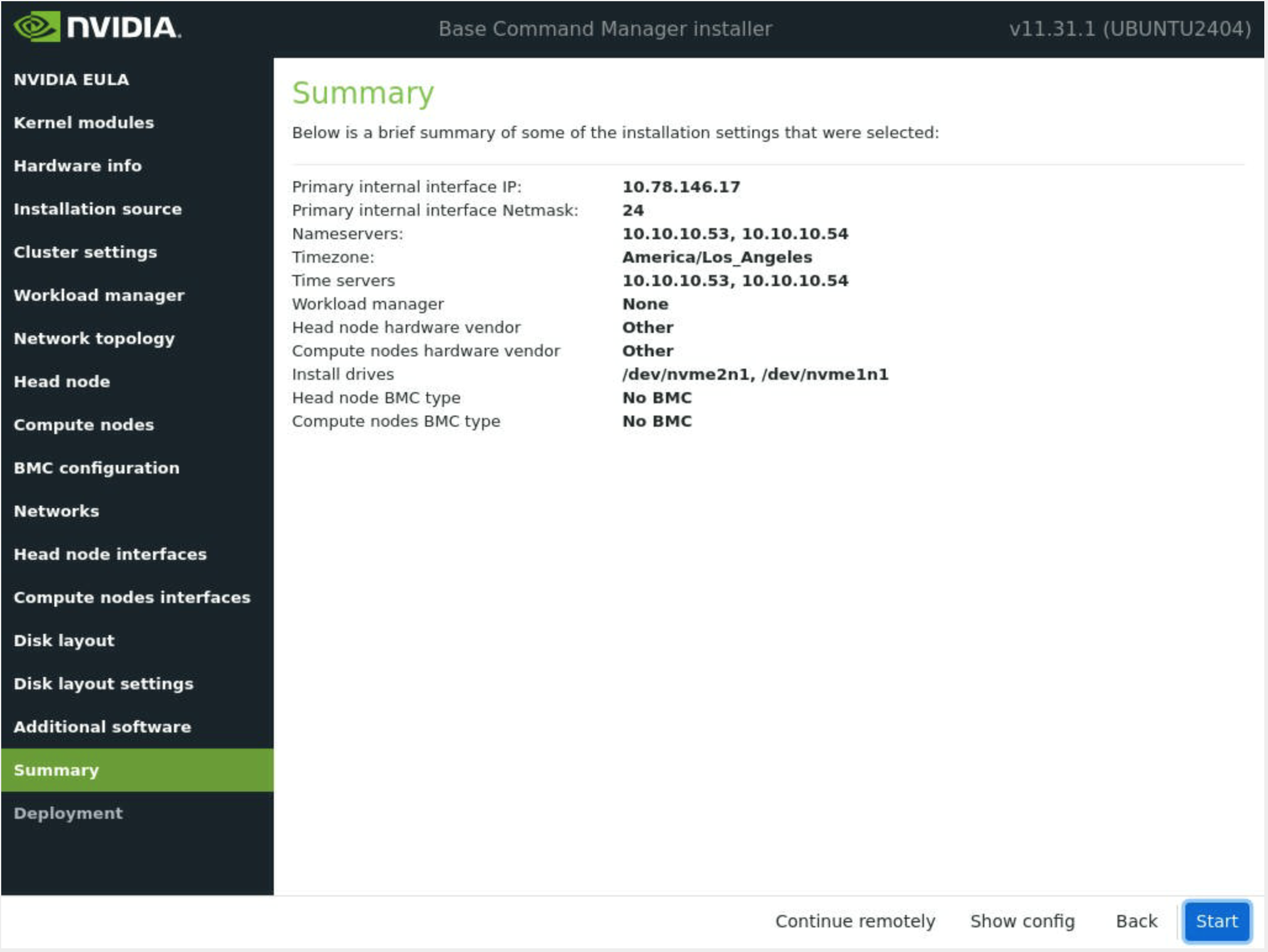1268x952 pixels.
Task: Click the Back button
Action: point(1136,921)
